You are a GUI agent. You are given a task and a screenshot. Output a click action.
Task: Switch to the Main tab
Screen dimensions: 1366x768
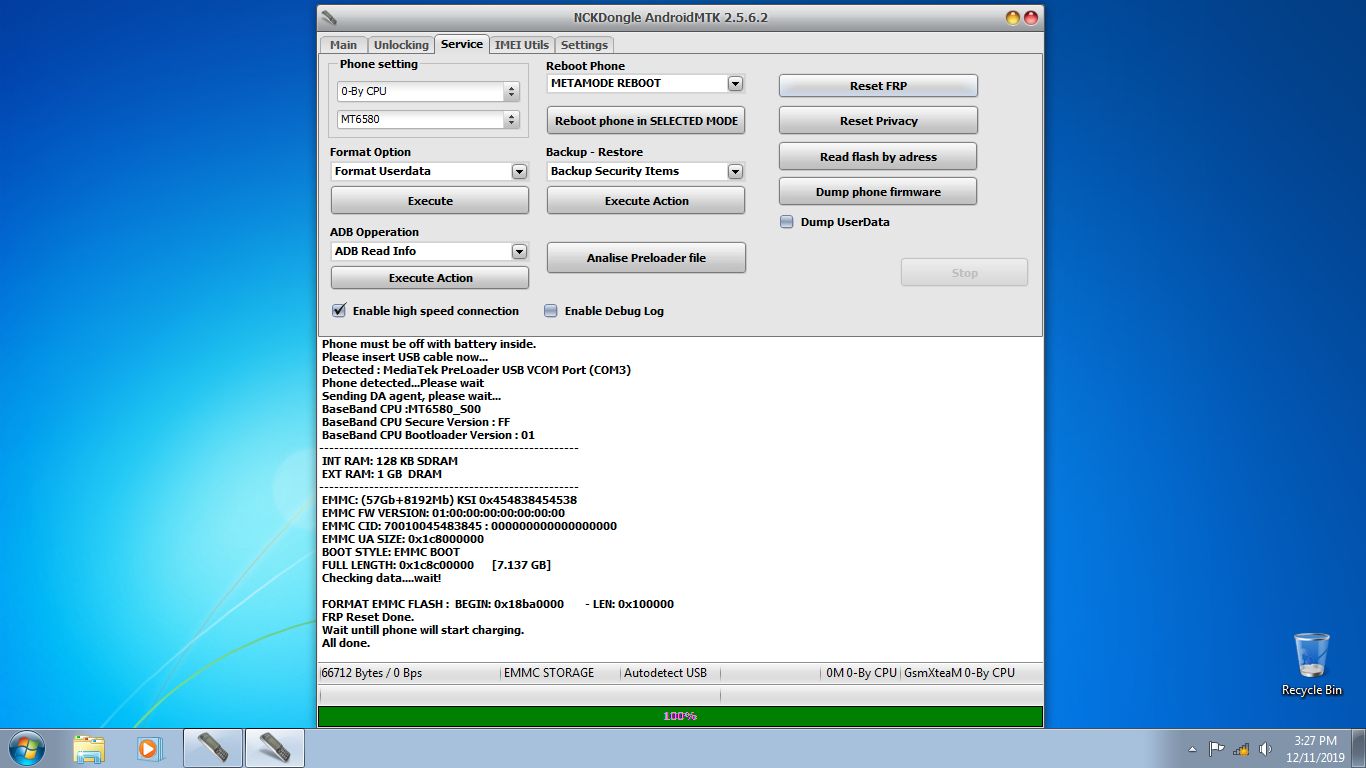(x=343, y=45)
